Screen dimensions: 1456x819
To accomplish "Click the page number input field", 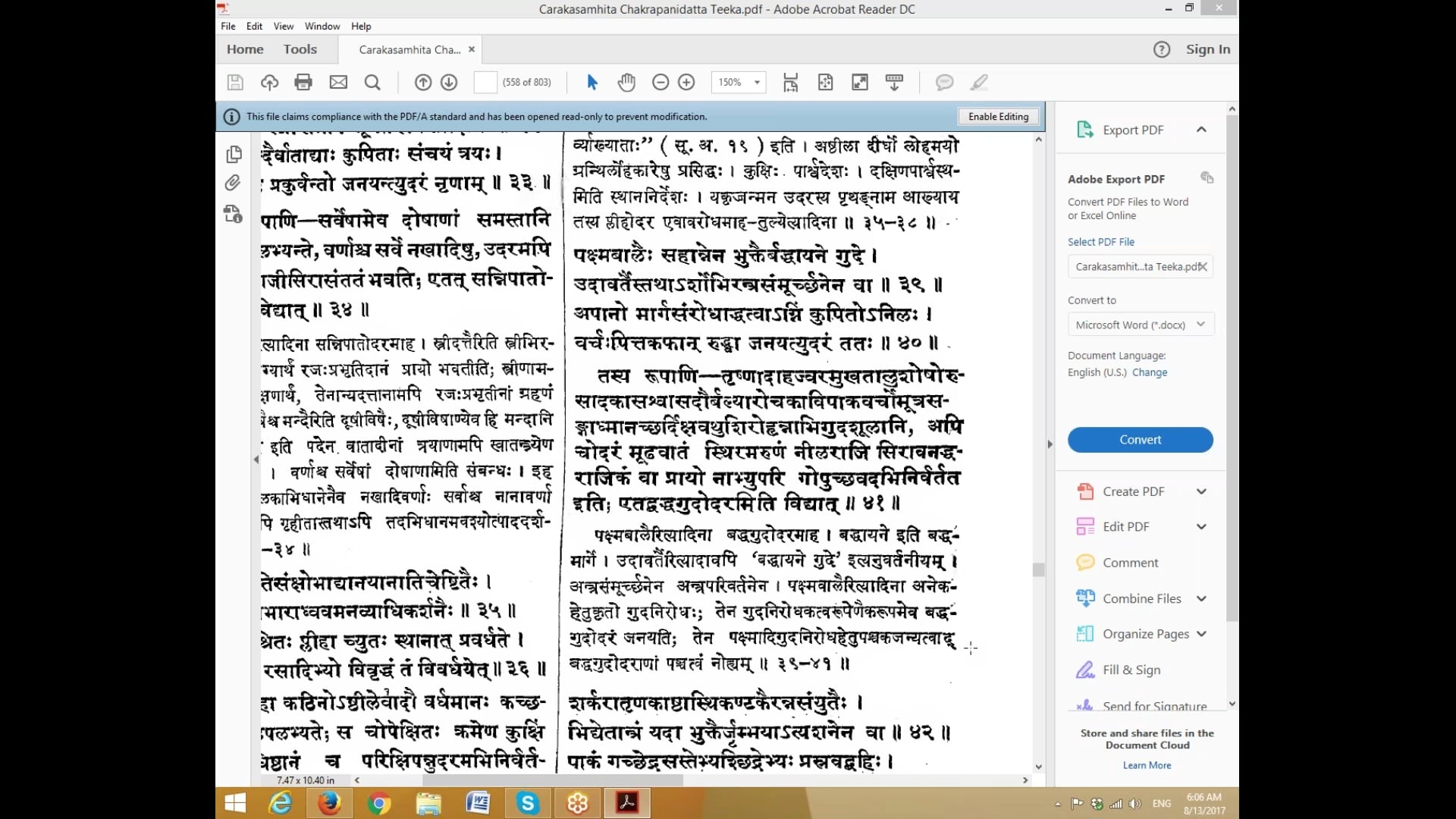I will [x=485, y=82].
